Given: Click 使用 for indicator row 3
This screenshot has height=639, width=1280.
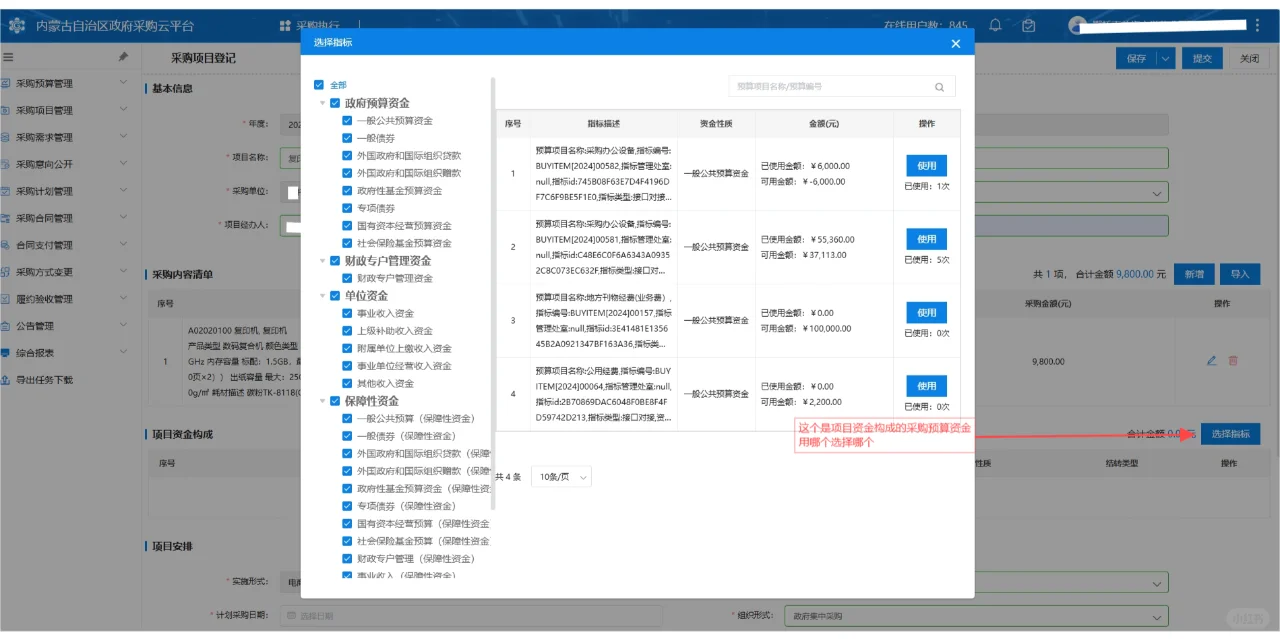Looking at the screenshot, I should point(926,313).
